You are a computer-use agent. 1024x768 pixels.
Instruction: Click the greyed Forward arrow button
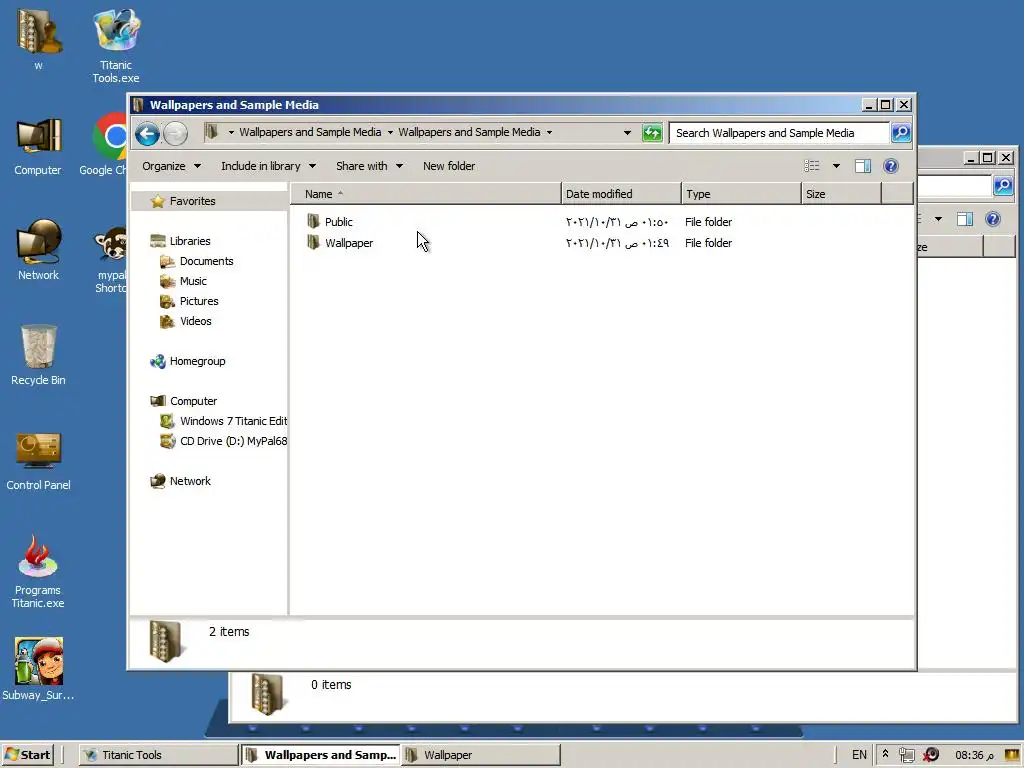[175, 134]
